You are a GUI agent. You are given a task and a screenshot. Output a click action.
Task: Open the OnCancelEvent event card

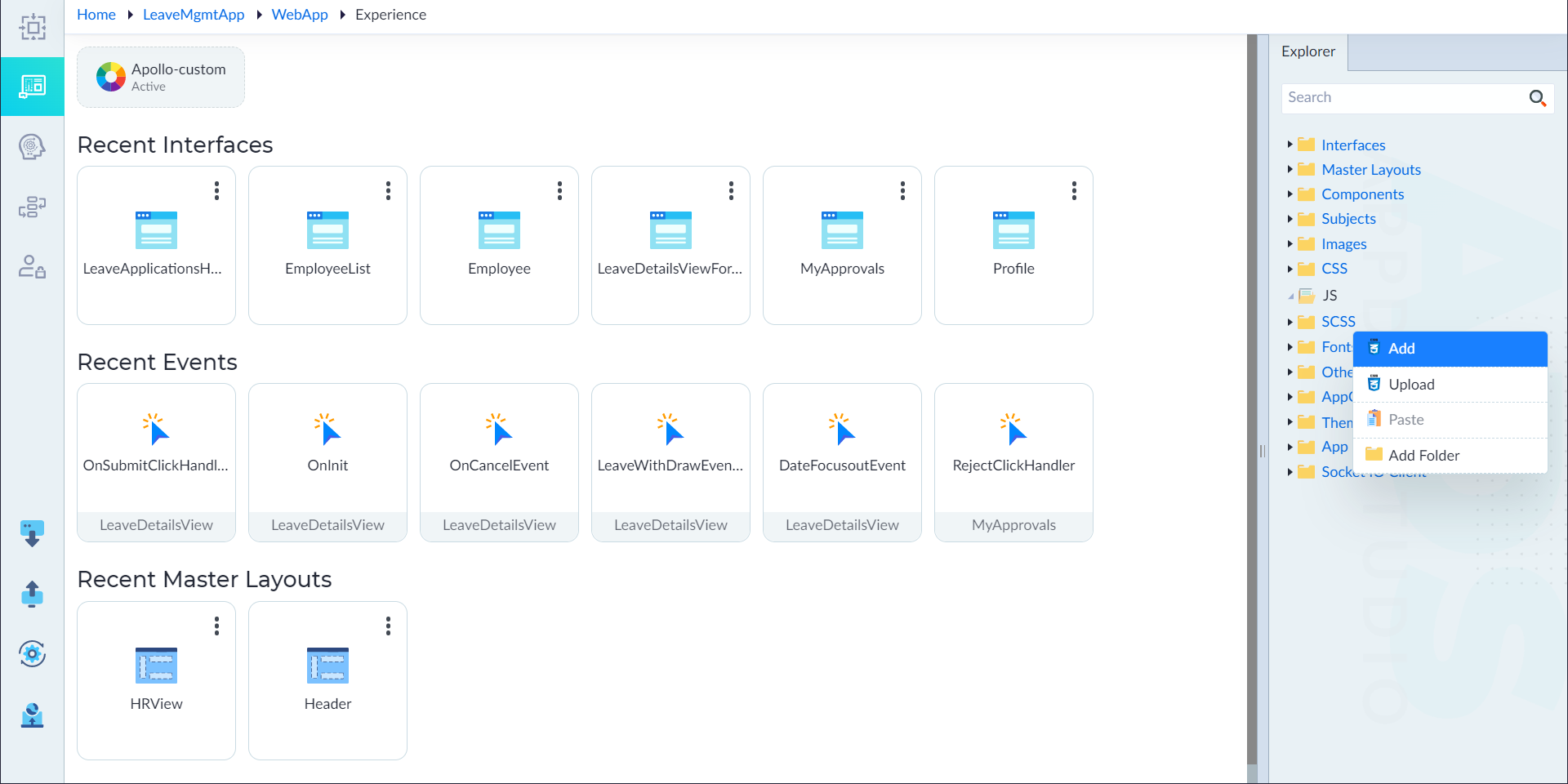click(x=499, y=462)
